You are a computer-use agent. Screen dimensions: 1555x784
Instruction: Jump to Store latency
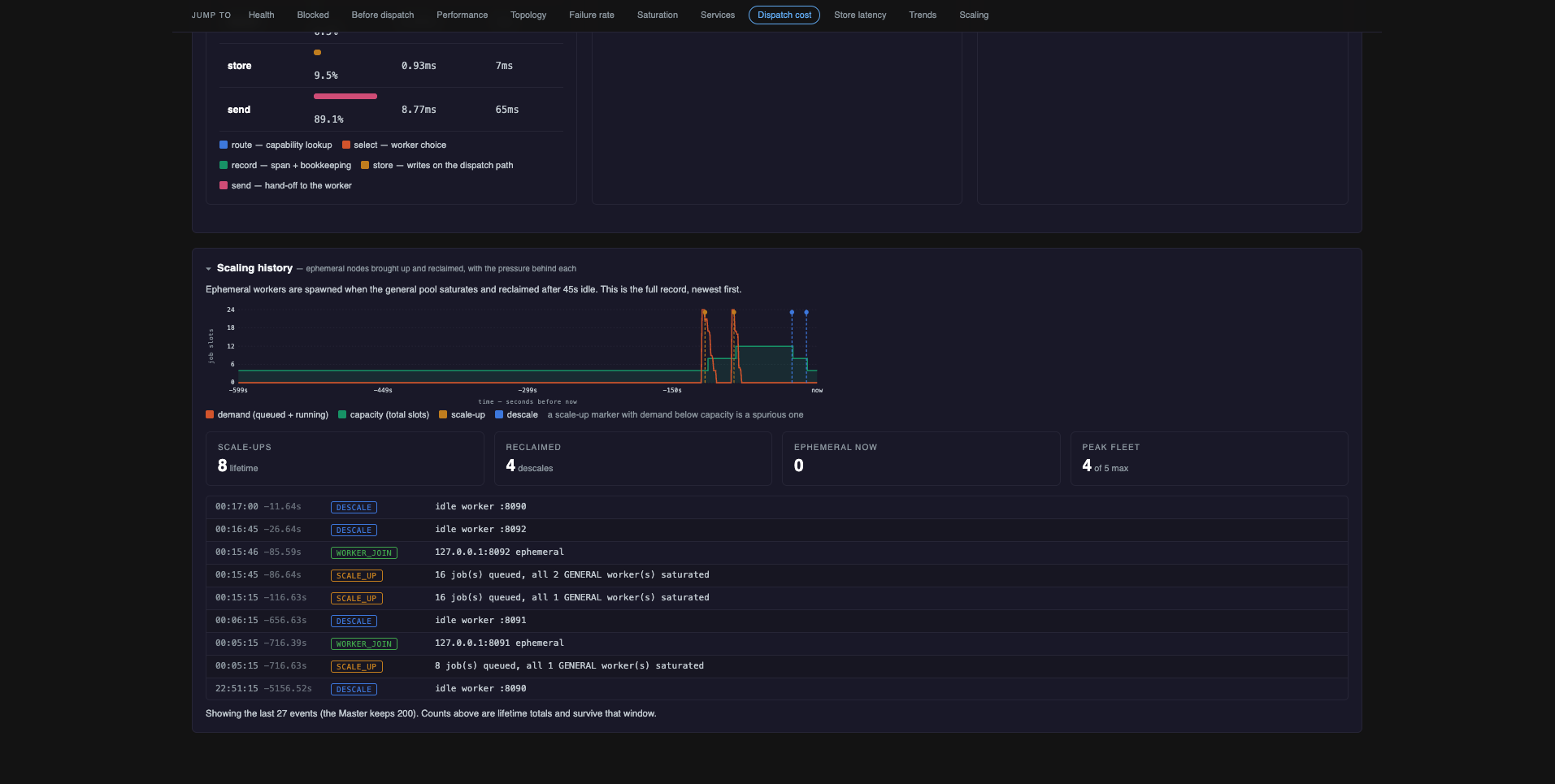point(860,15)
